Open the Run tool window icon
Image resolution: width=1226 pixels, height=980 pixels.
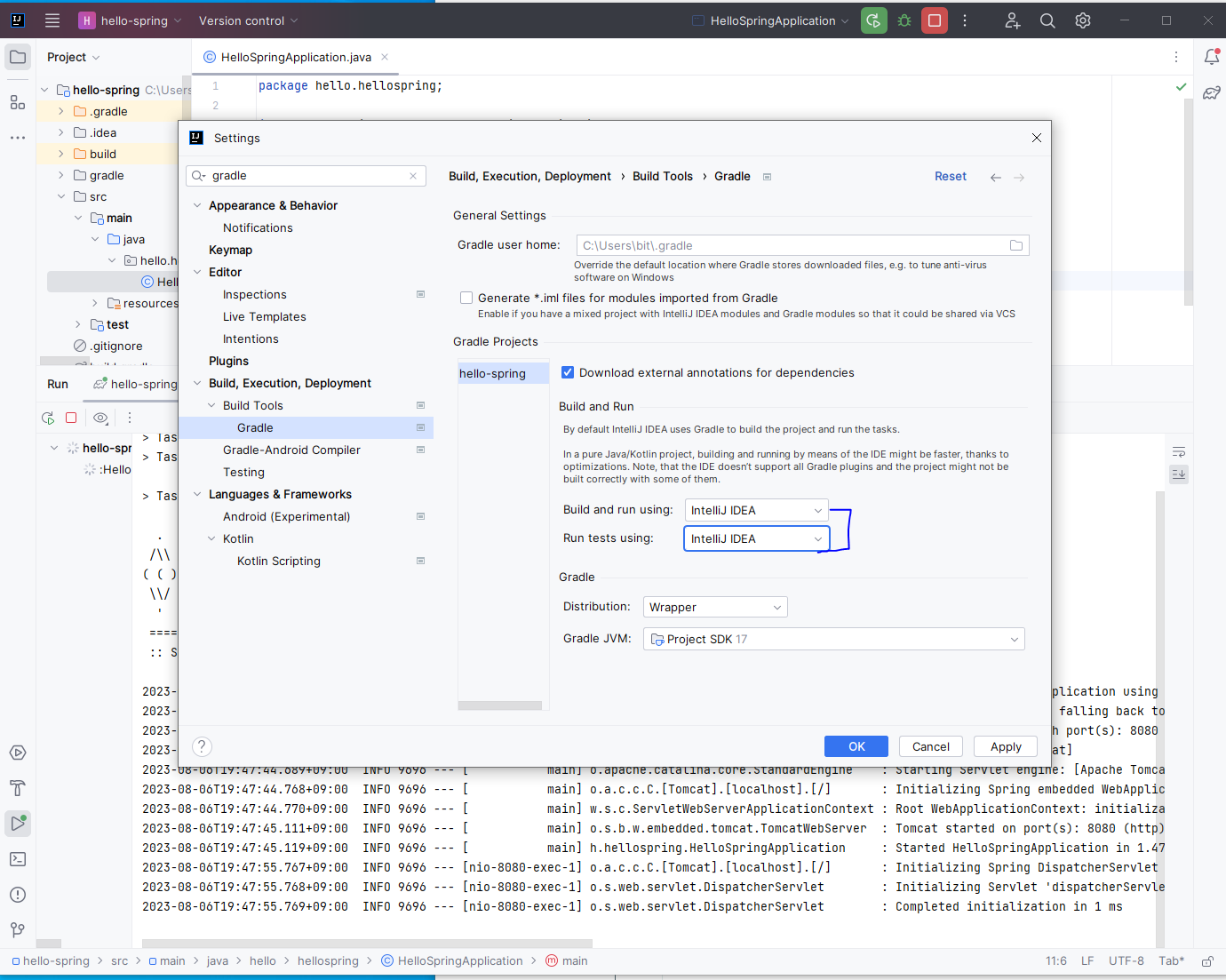tap(18, 824)
